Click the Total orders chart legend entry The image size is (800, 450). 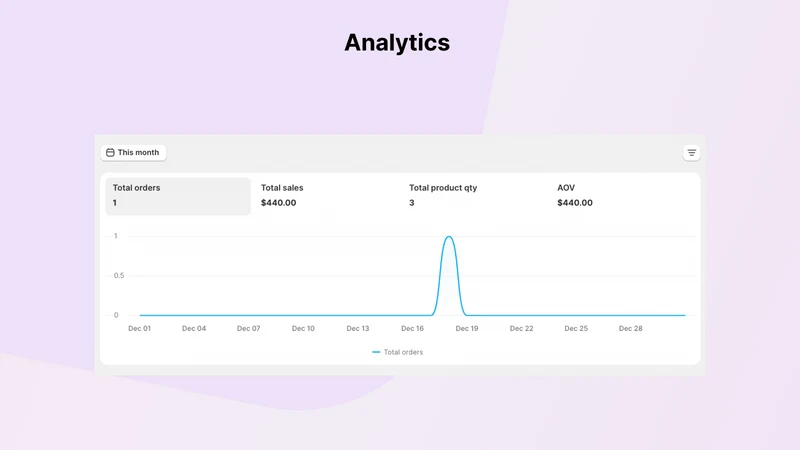[397, 352]
